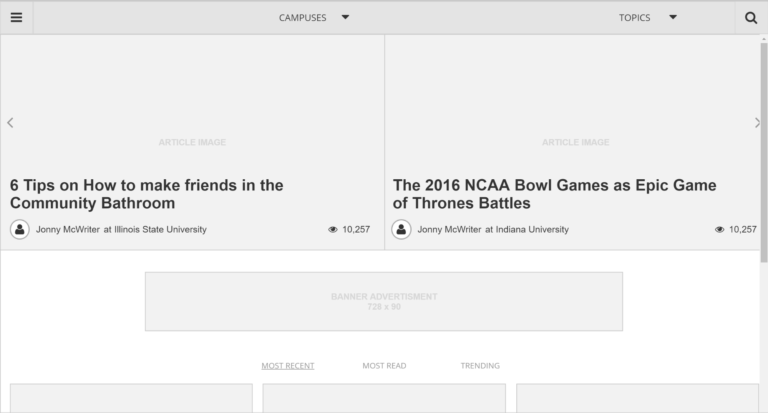Viewport: 768px width, 413px height.
Task: Click author avatar of NCAA Bowl article
Action: click(401, 229)
